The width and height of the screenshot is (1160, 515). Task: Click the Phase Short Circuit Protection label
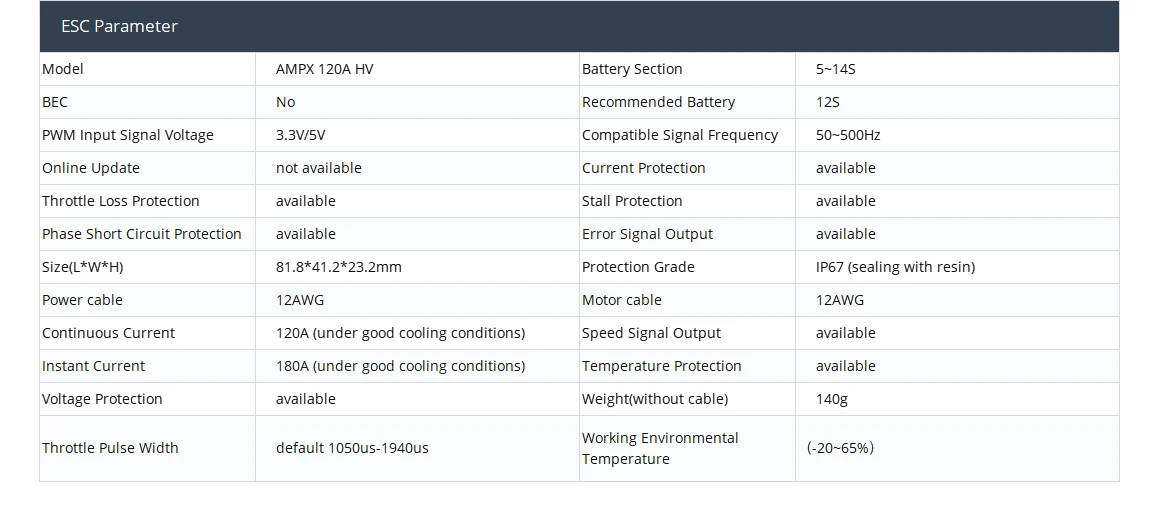(x=142, y=234)
